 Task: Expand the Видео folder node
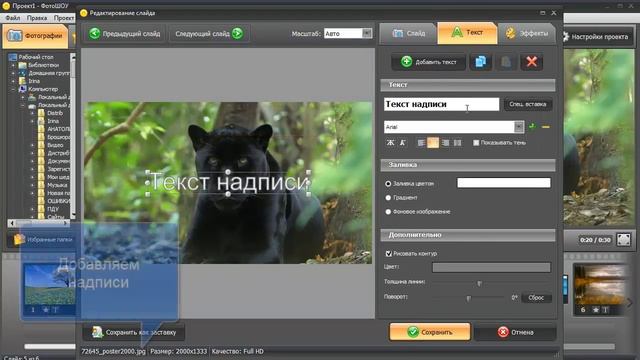click(33, 144)
